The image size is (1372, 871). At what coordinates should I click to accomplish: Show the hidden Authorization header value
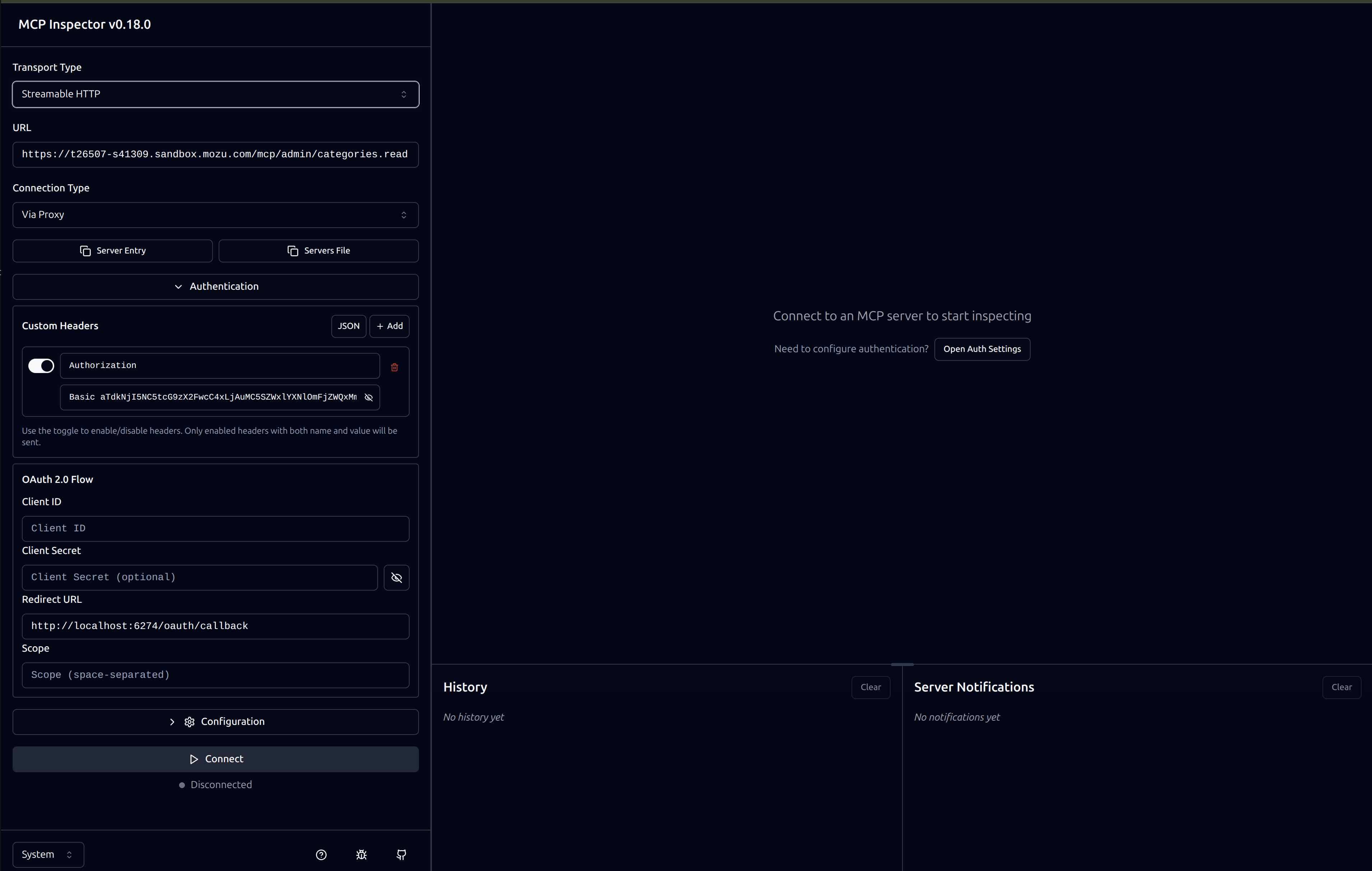369,397
